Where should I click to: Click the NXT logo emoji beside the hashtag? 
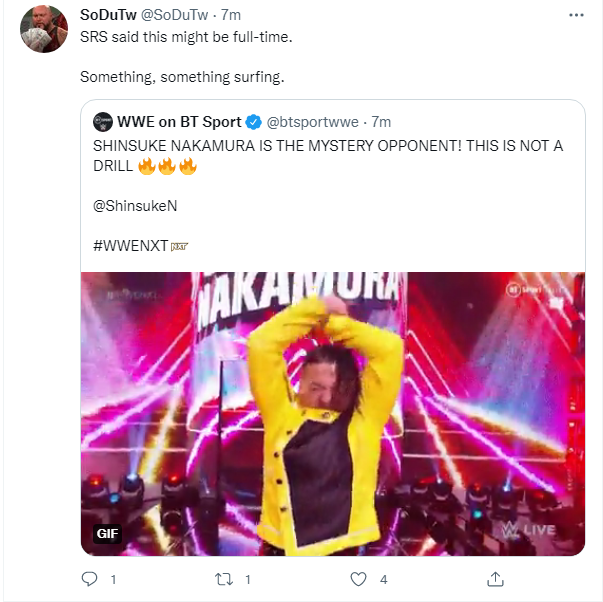(179, 247)
